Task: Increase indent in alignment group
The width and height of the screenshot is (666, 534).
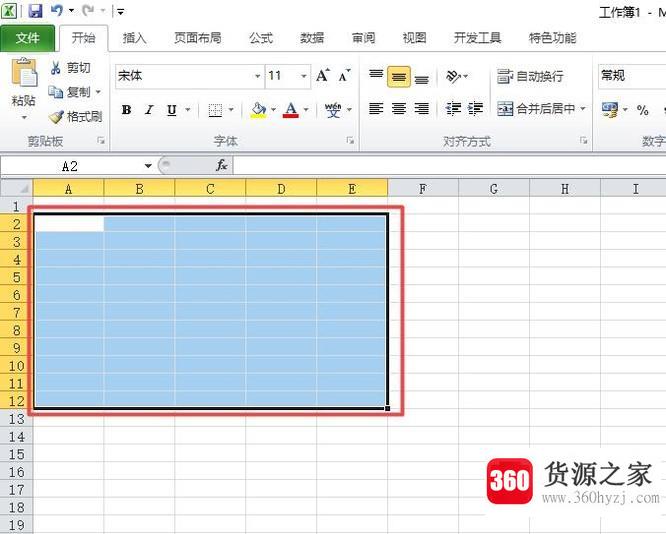Action: coord(475,109)
